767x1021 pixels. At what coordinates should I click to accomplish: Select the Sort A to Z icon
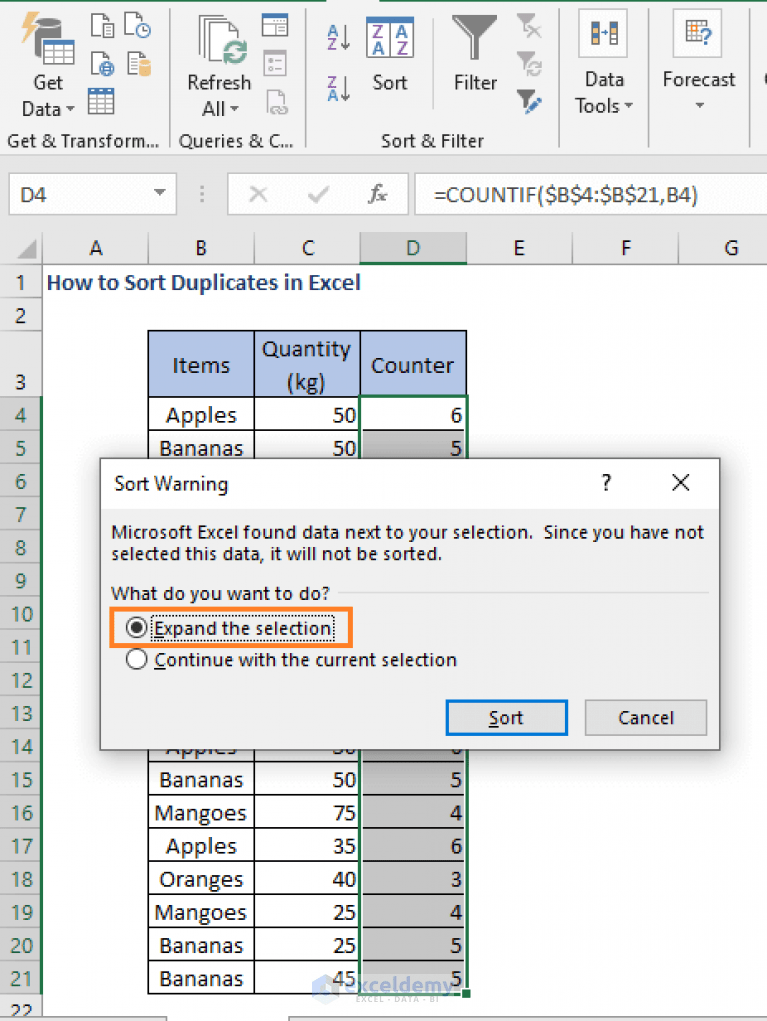point(337,38)
